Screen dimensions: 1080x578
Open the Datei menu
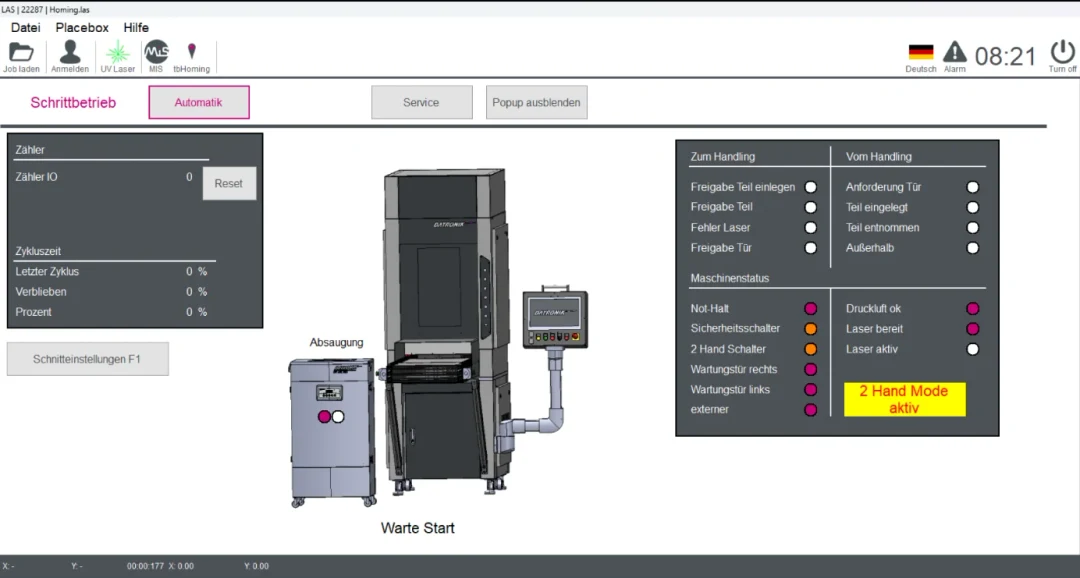[26, 27]
